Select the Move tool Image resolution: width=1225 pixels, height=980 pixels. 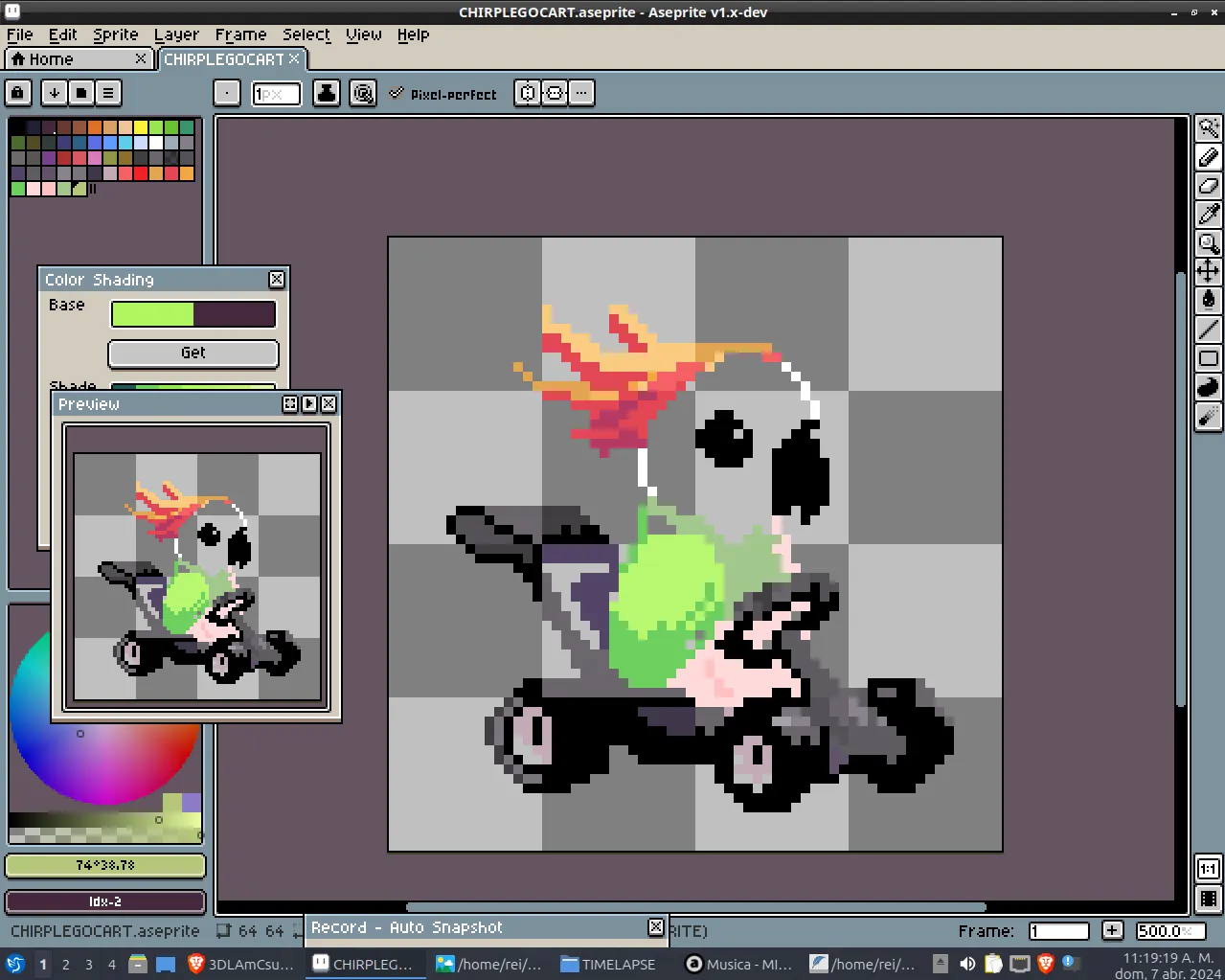tap(1209, 271)
